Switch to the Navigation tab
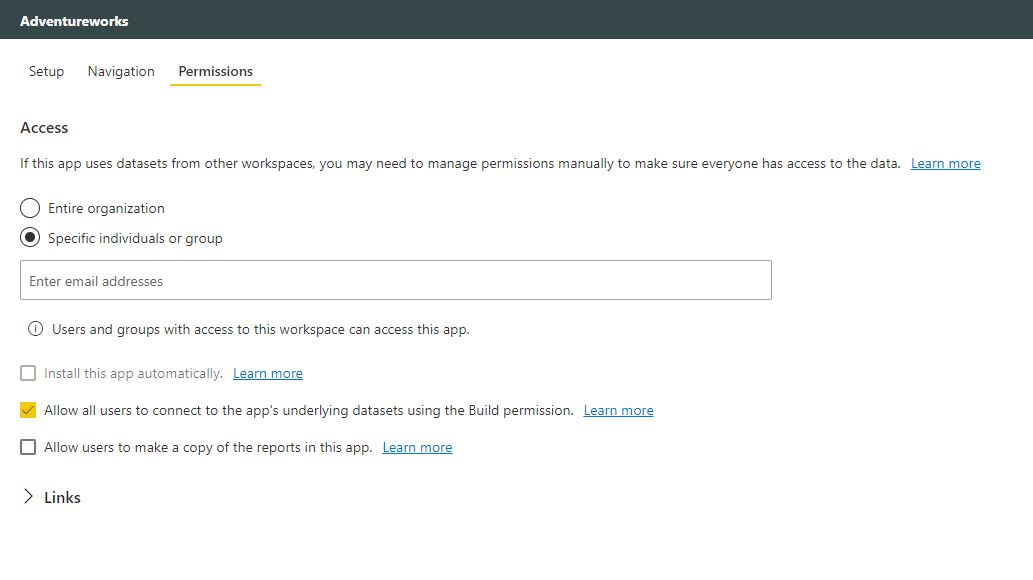This screenshot has height=580, width=1033. click(x=121, y=71)
